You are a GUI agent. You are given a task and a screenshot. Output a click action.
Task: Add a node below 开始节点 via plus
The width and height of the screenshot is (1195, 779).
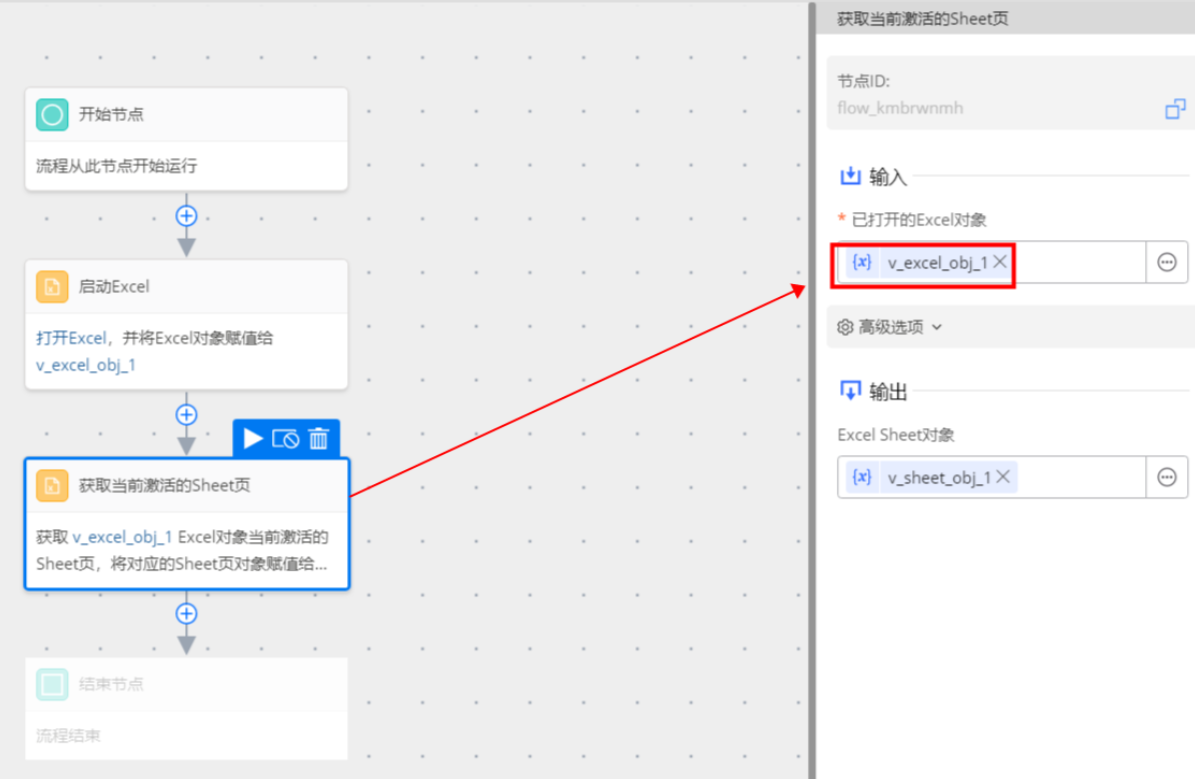[x=187, y=216]
